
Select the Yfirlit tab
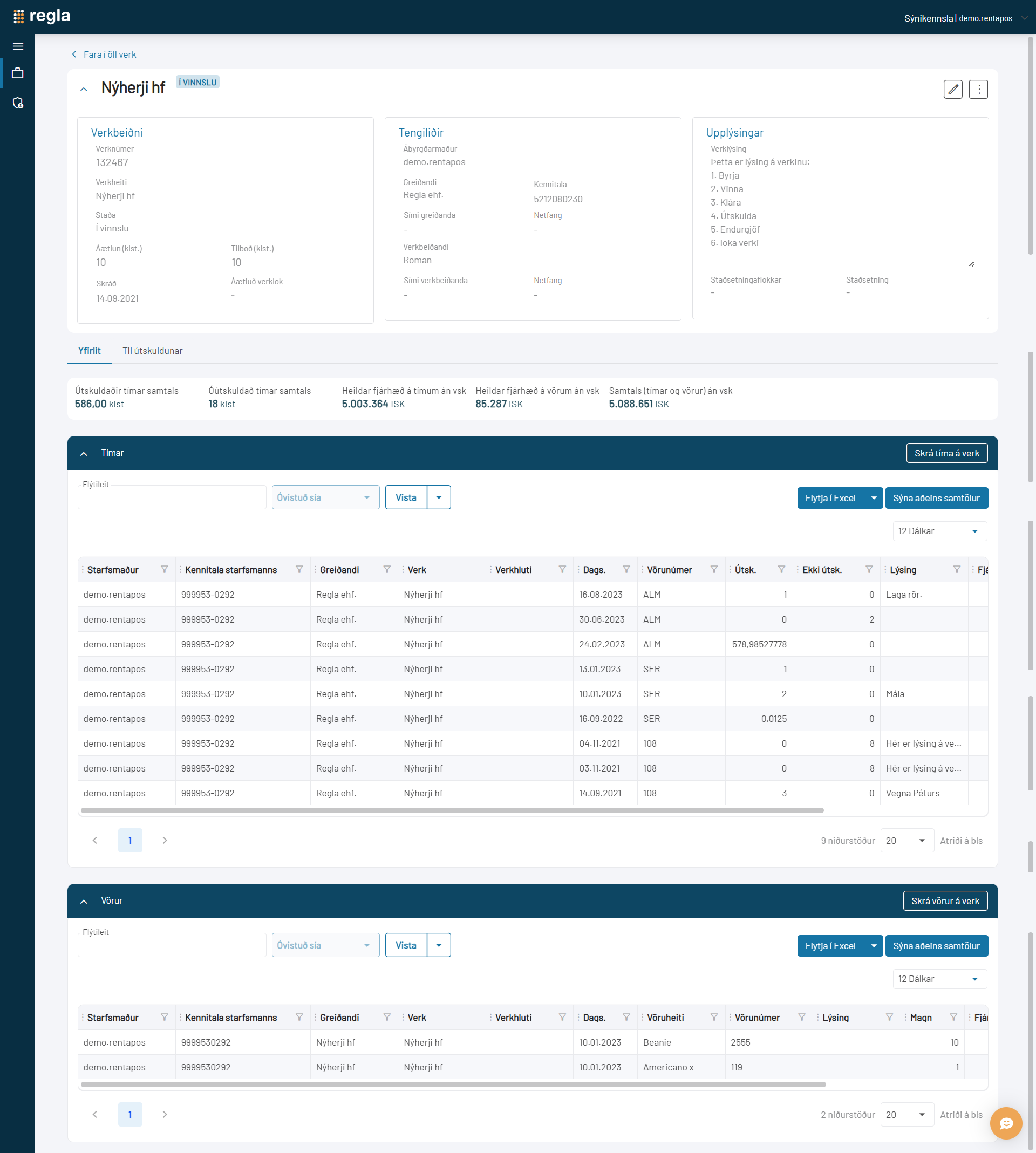tap(90, 351)
